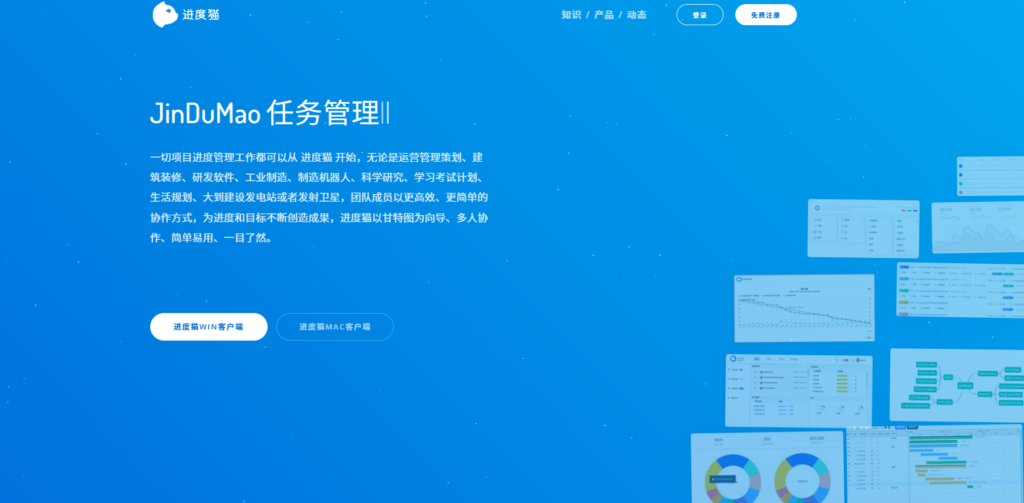The height and width of the screenshot is (503, 1024).
Task: Open the 知识 navigation menu item
Action: 571,15
